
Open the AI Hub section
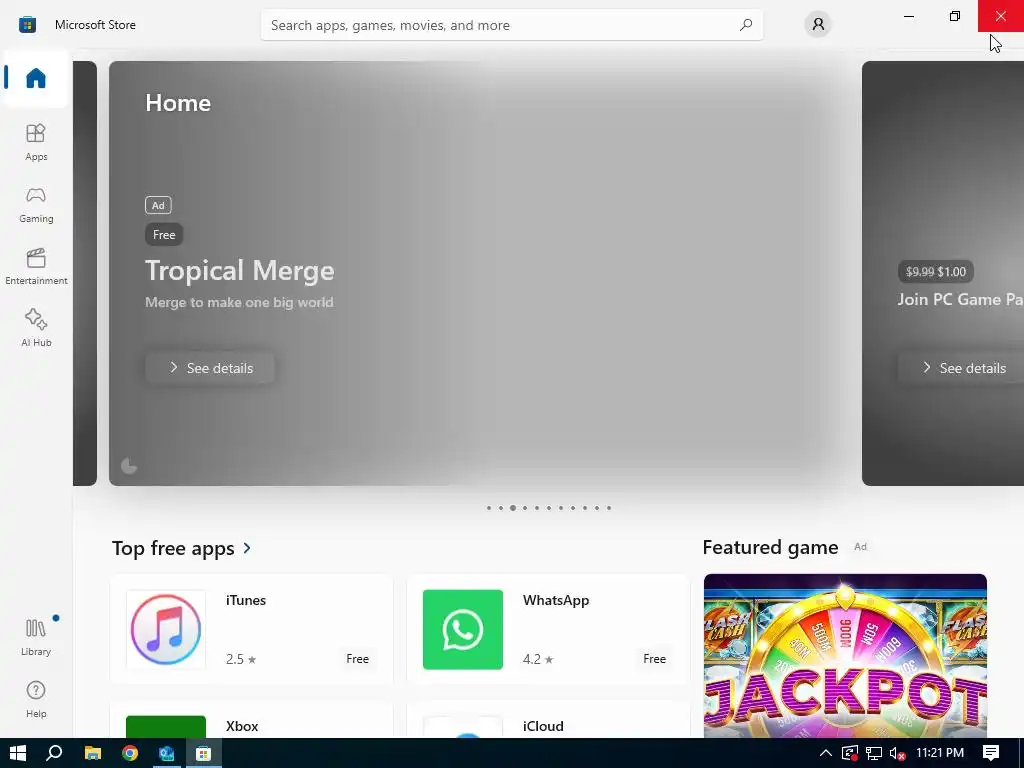click(36, 328)
